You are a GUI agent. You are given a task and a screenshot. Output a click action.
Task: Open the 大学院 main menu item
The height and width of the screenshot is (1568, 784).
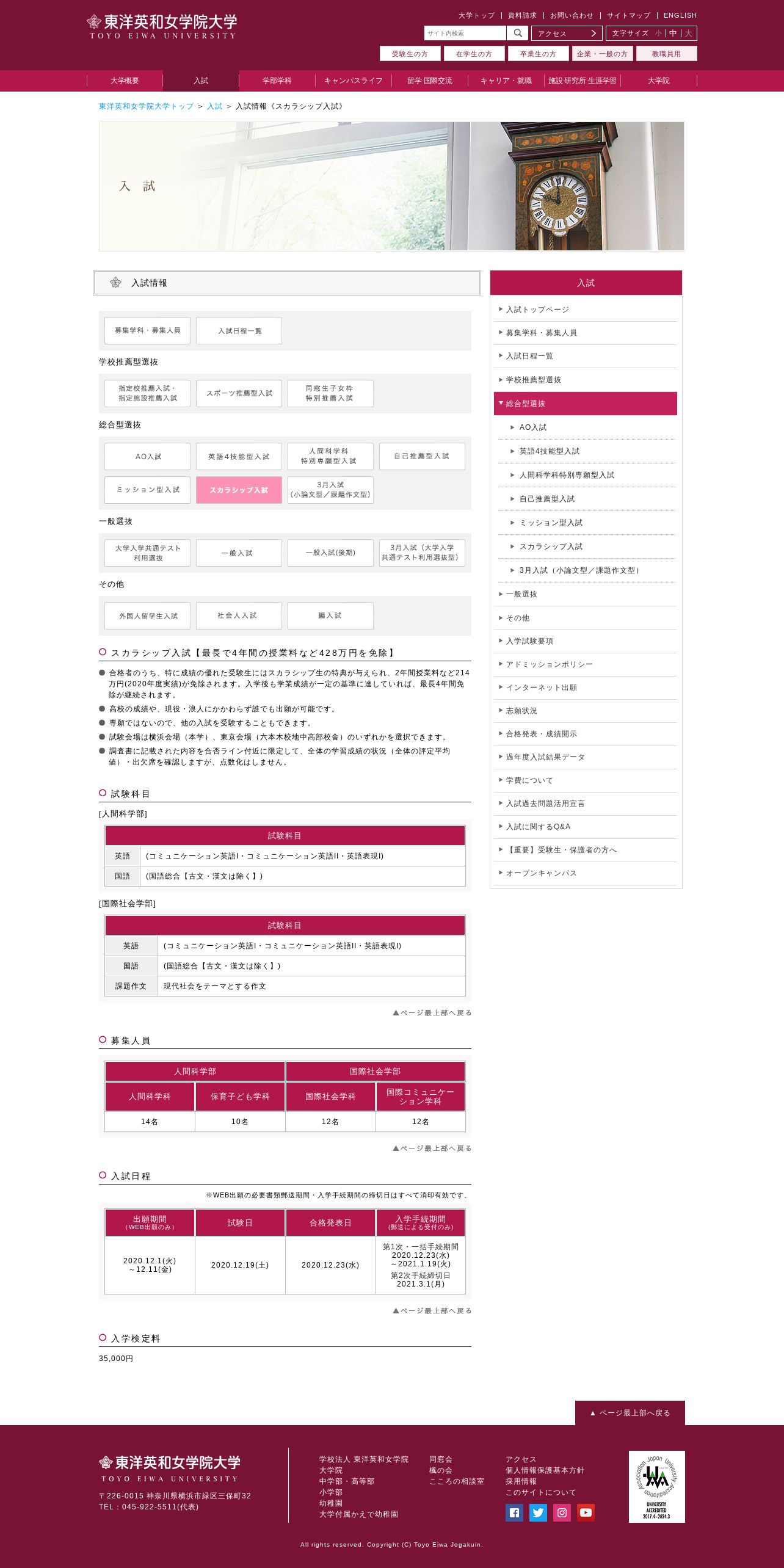[x=659, y=81]
